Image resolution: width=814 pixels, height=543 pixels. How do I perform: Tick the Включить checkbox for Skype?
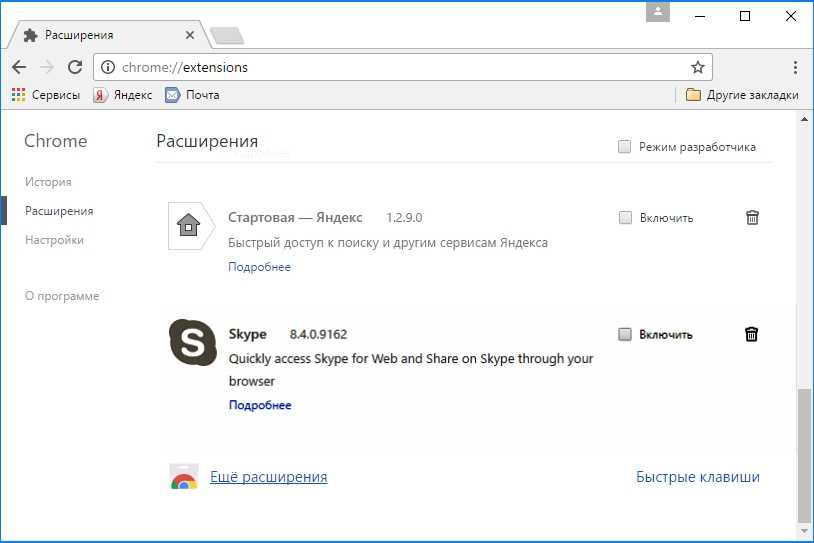tap(625, 334)
